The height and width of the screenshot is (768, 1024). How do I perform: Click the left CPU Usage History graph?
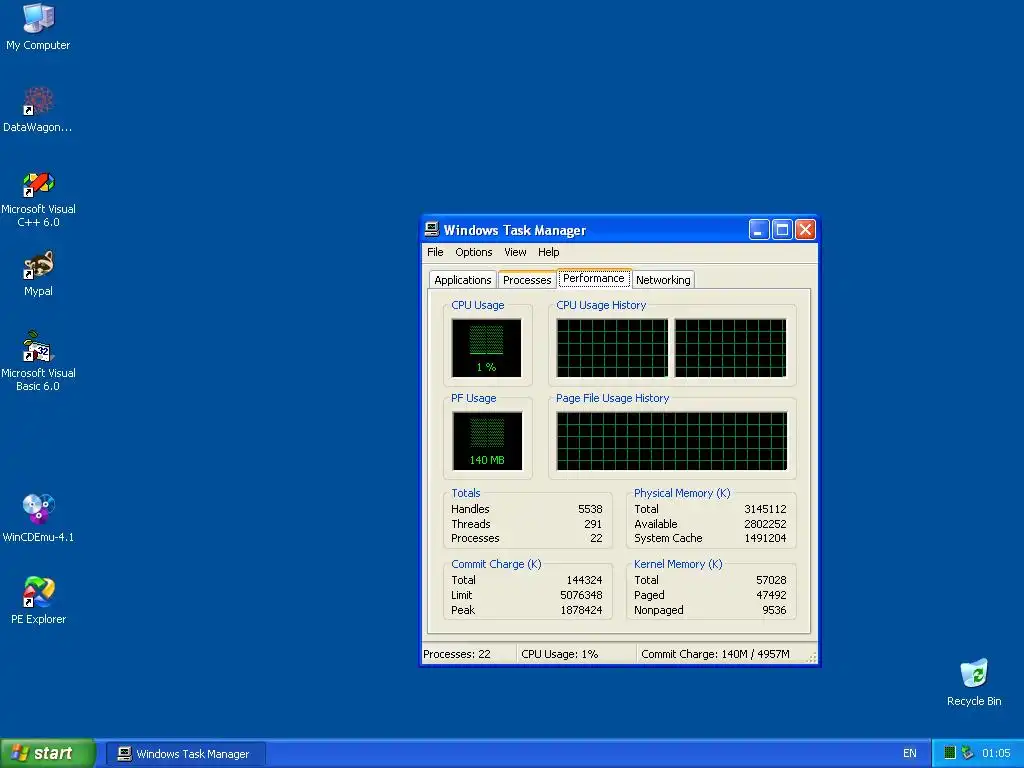[613, 348]
